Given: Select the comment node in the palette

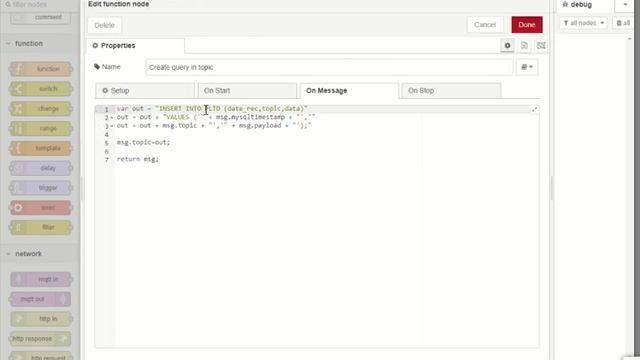Looking at the screenshot, I should tap(41, 18).
